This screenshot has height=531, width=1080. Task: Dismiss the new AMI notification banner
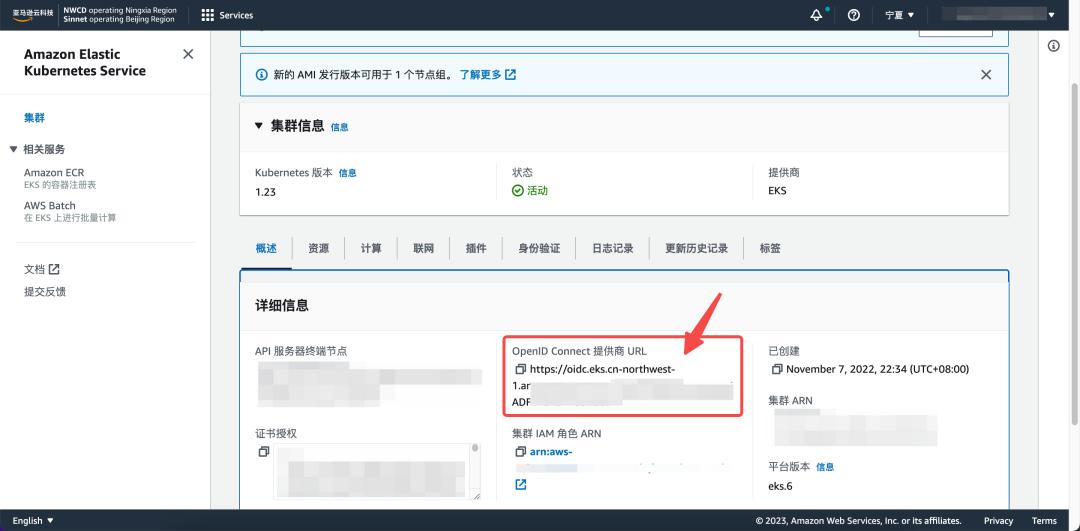[x=986, y=74]
